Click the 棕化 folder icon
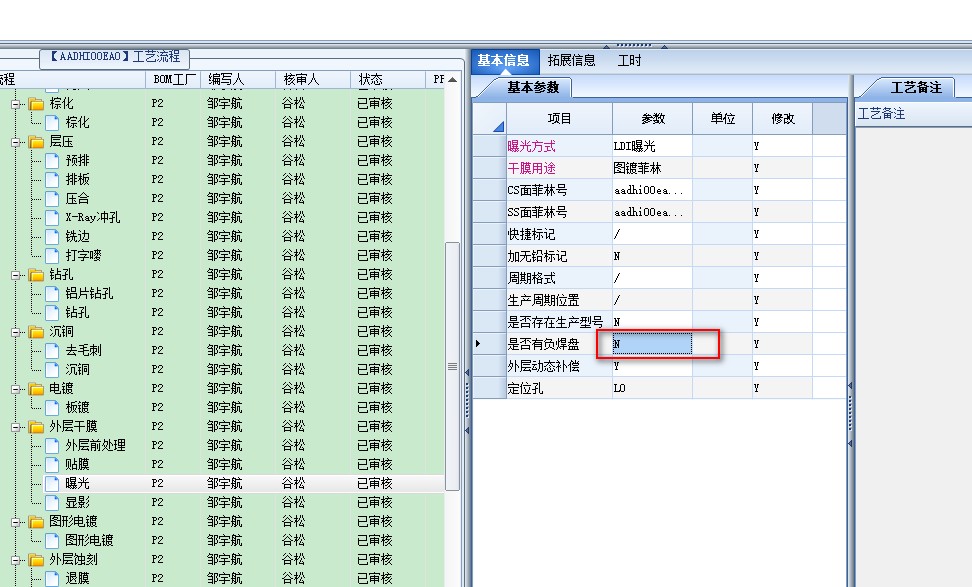This screenshot has height=587, width=972. coord(37,104)
